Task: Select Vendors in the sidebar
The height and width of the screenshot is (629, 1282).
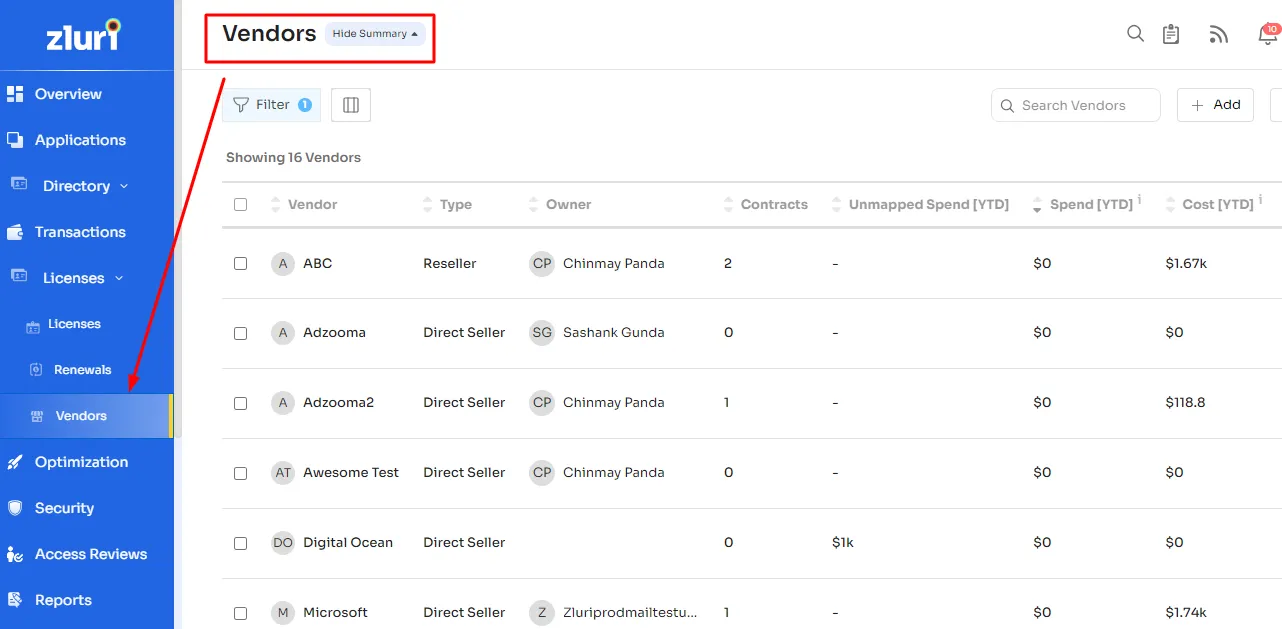Action: [87, 416]
